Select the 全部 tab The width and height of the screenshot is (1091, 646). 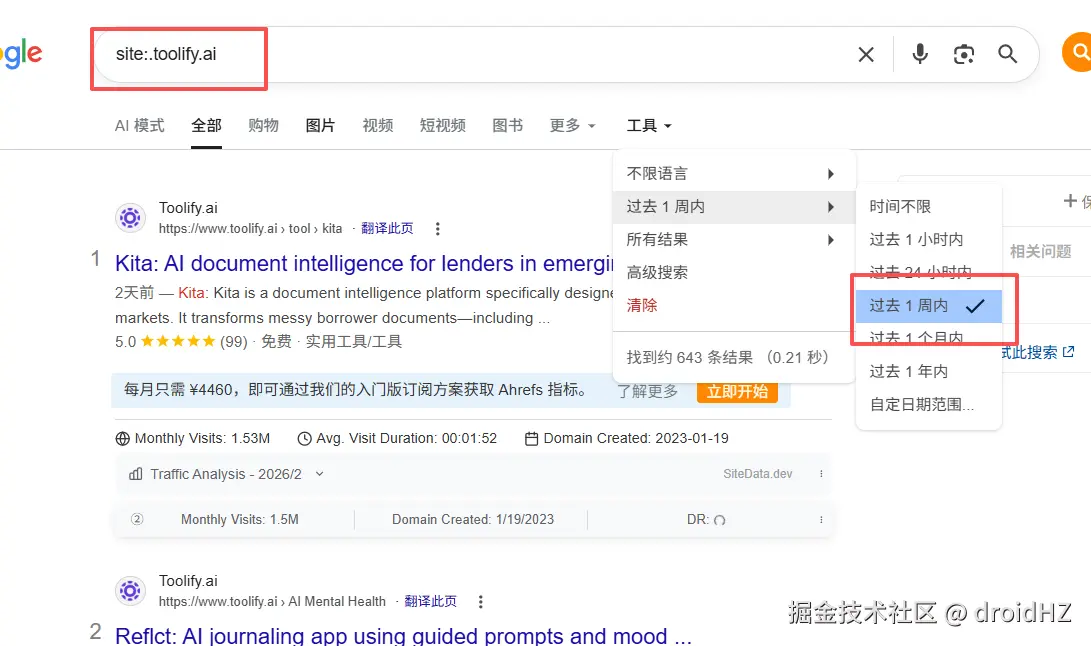(x=207, y=125)
